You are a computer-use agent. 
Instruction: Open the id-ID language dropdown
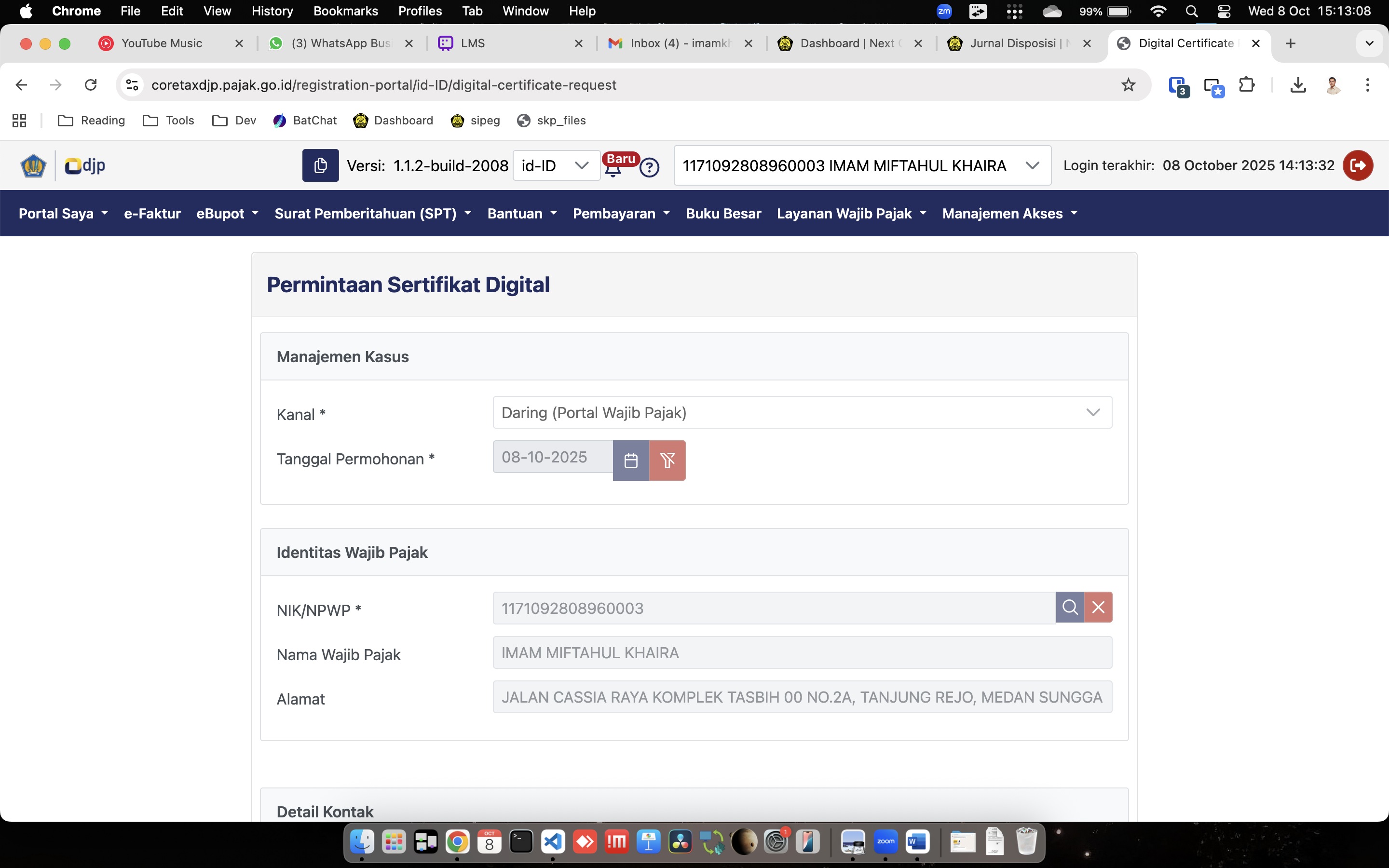click(x=555, y=165)
